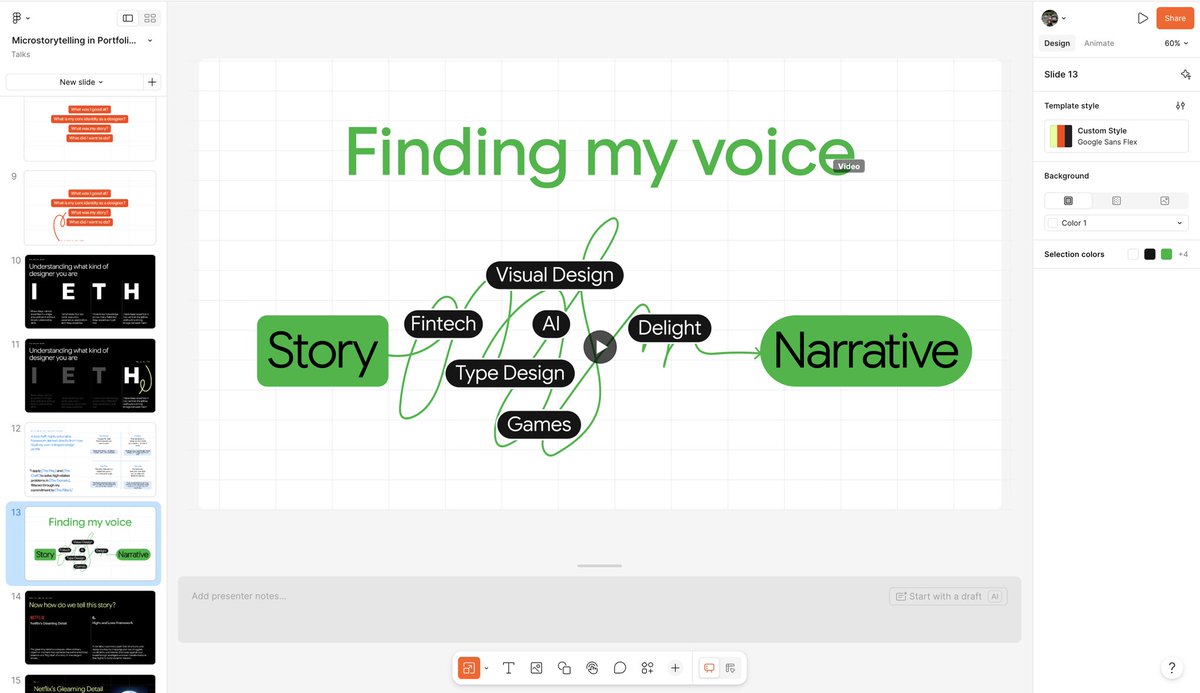Click the Video tag near the title
Viewport: 1200px width, 693px height.
[x=848, y=166]
